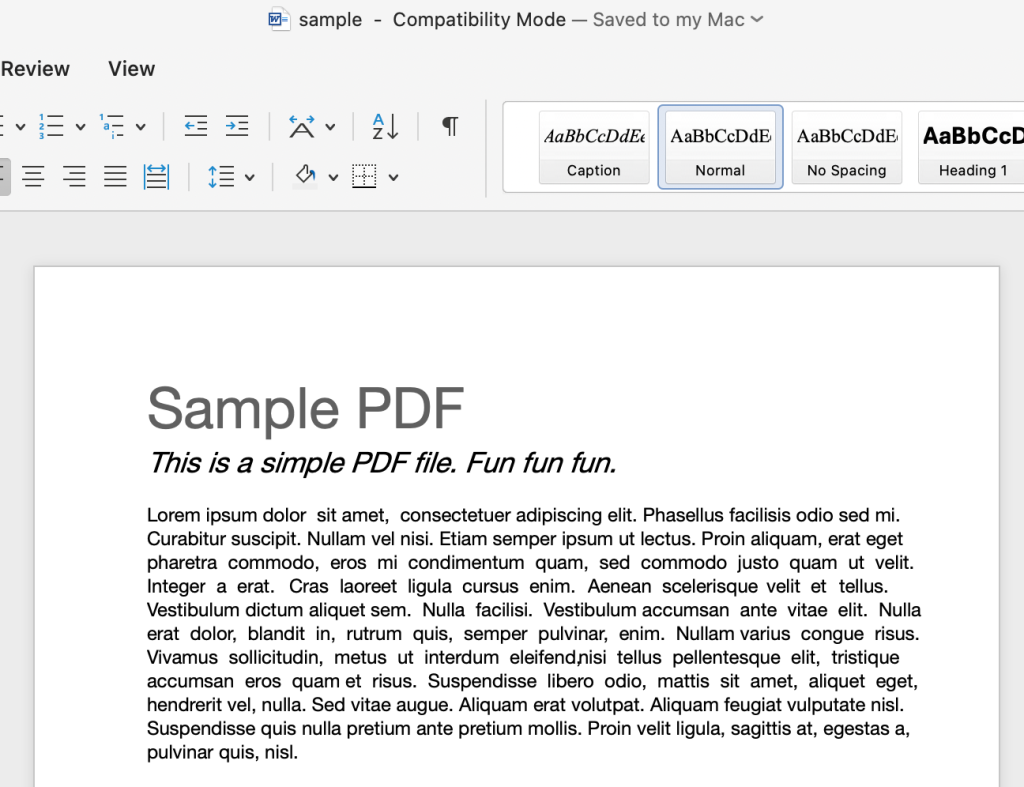
Task: Select the Decrease Indent icon
Action: (196, 126)
